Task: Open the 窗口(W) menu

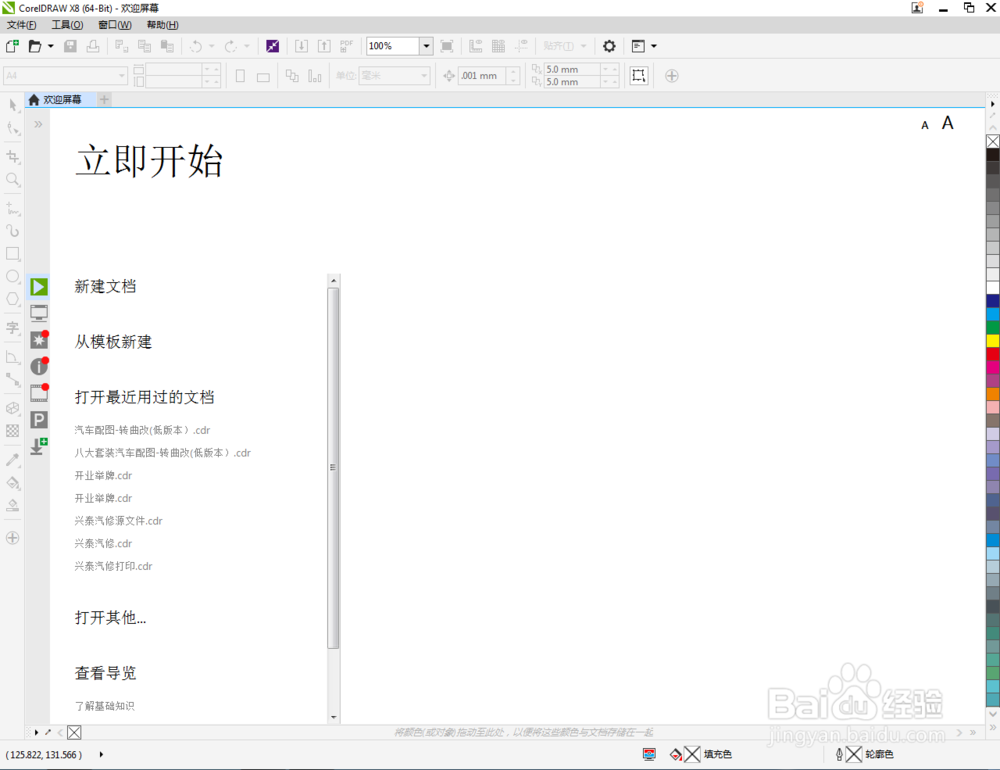Action: [x=115, y=25]
